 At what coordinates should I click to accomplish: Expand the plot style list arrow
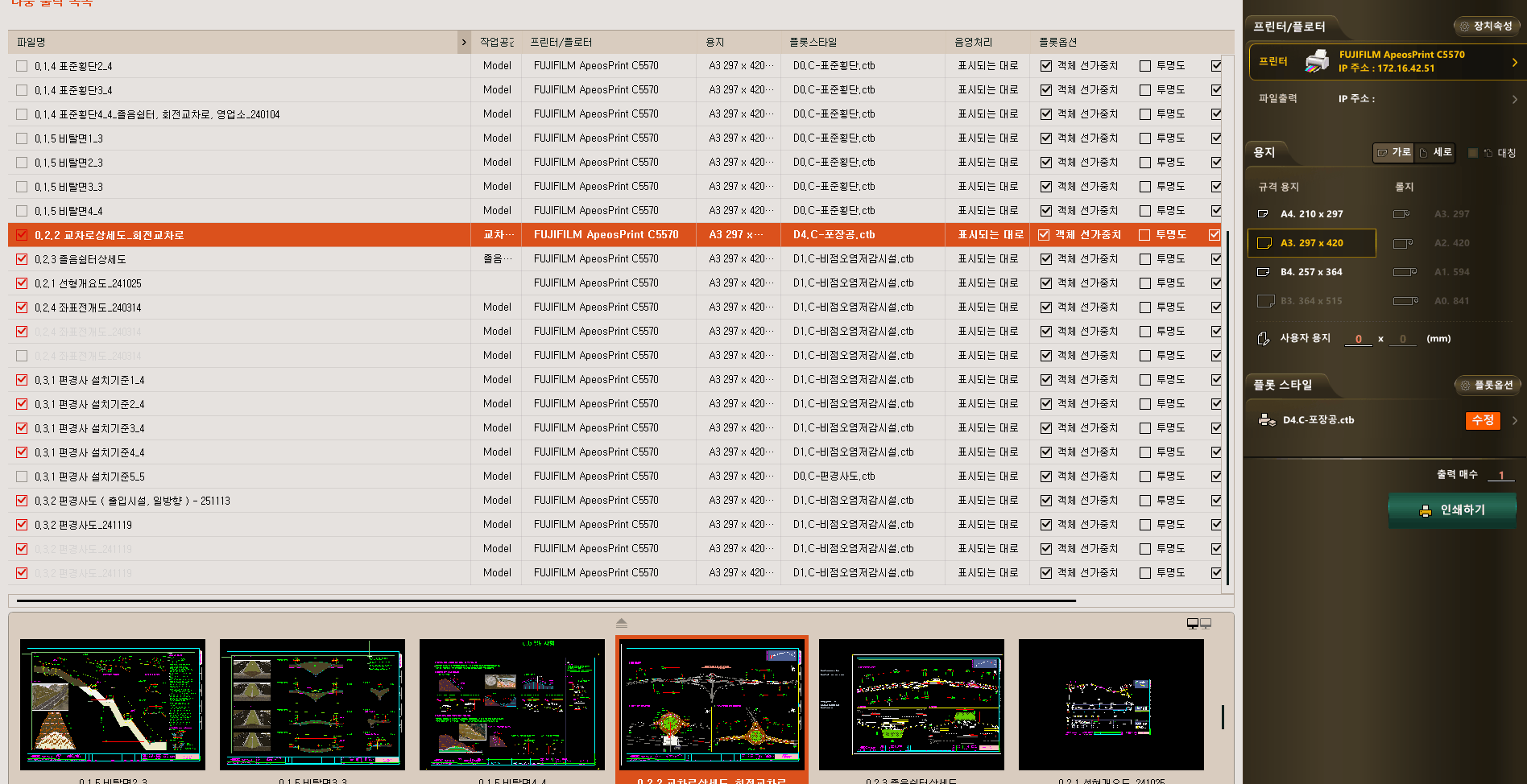click(x=1514, y=420)
